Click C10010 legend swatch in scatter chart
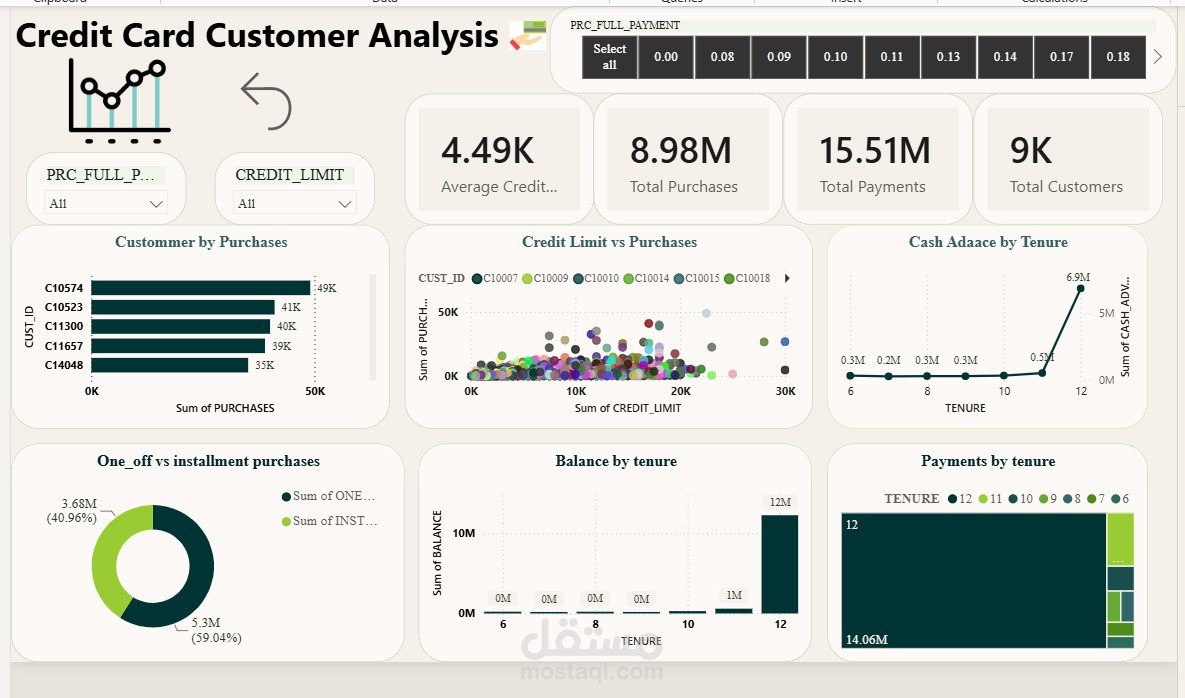The height and width of the screenshot is (698, 1185). [x=578, y=279]
